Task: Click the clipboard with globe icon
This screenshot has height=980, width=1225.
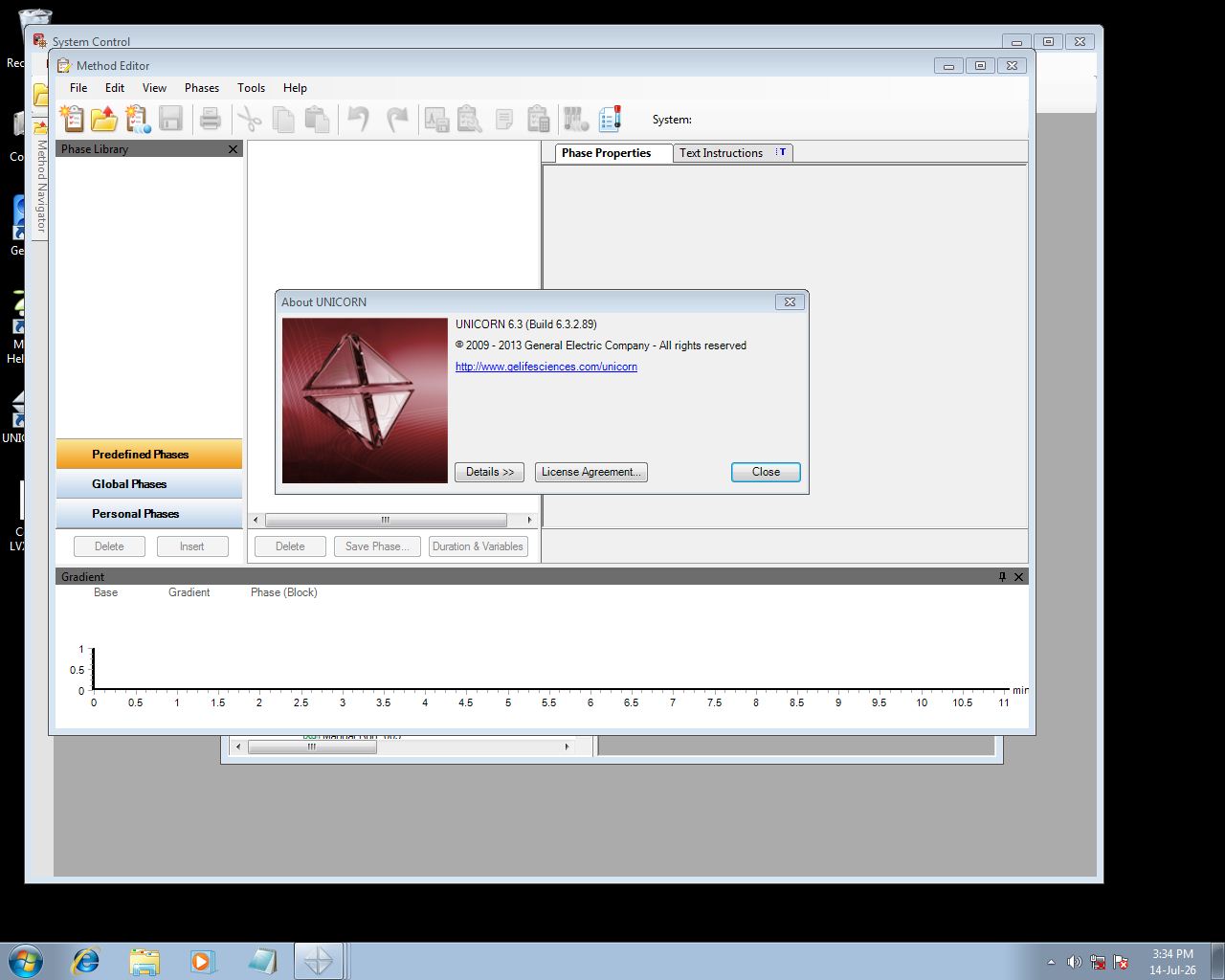Action: [138, 119]
